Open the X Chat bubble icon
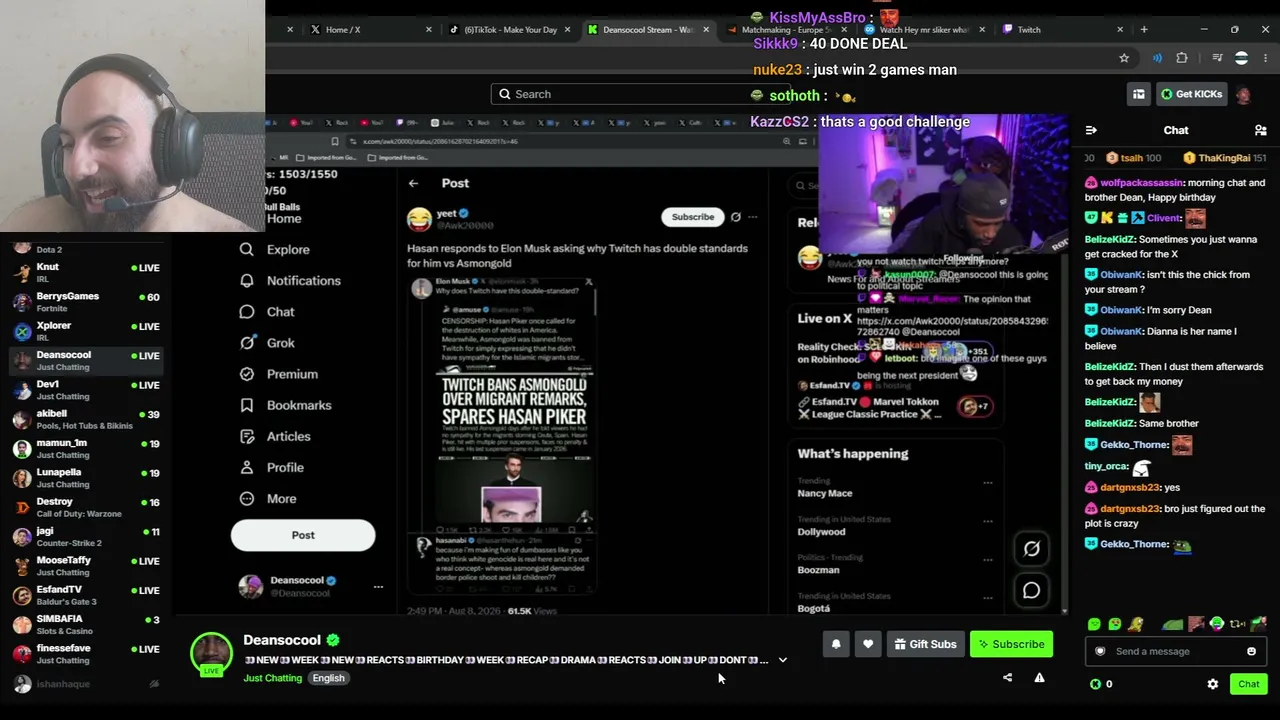 pyautogui.click(x=247, y=312)
